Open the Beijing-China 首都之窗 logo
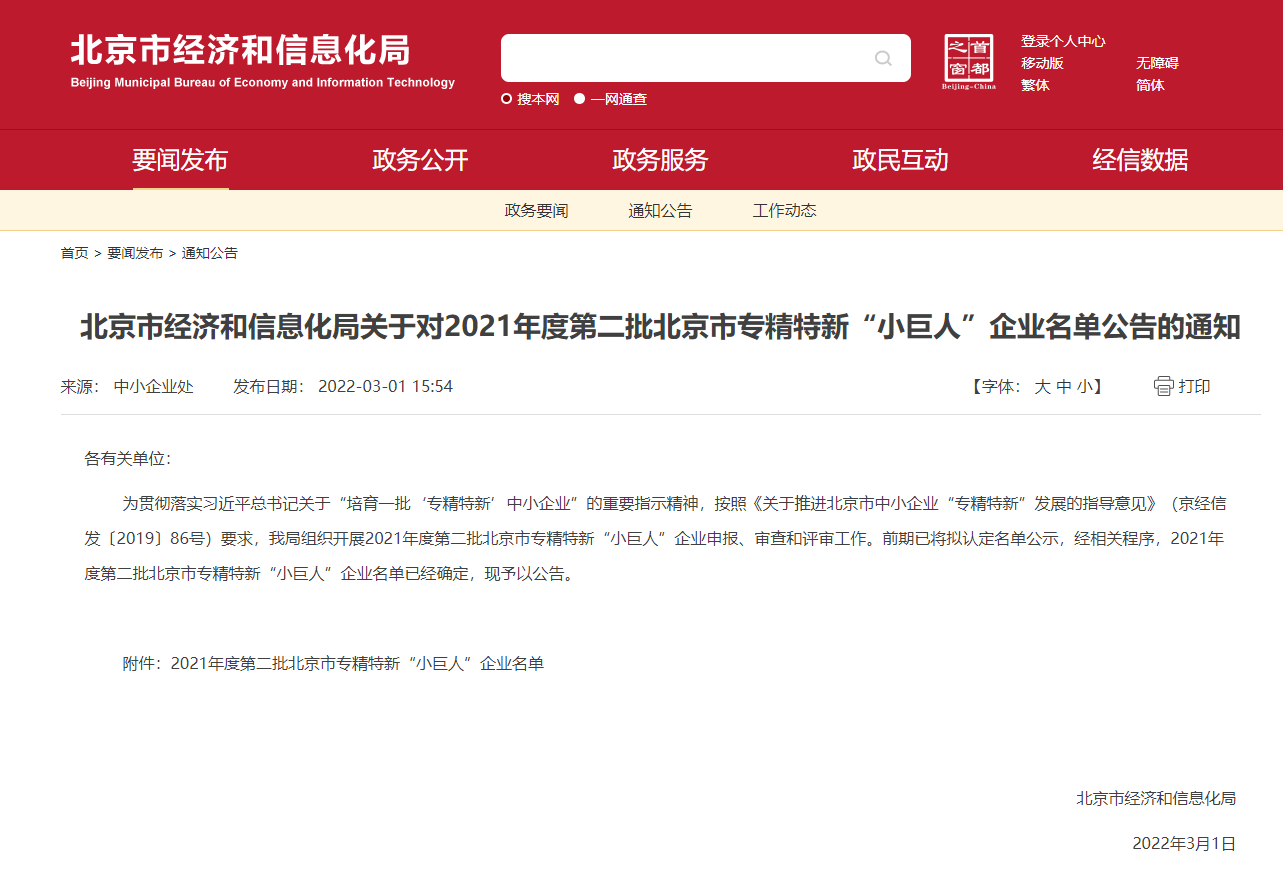This screenshot has width=1283, height=876. pos(969,61)
